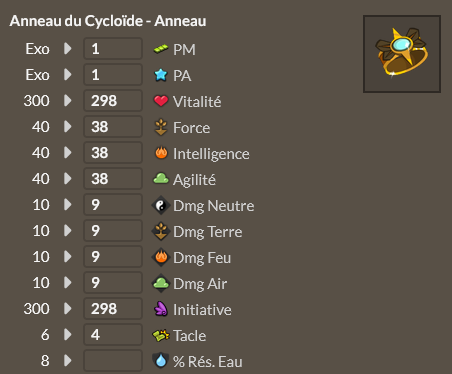Click the yin-yang Dmg Neutre icon

161,205
